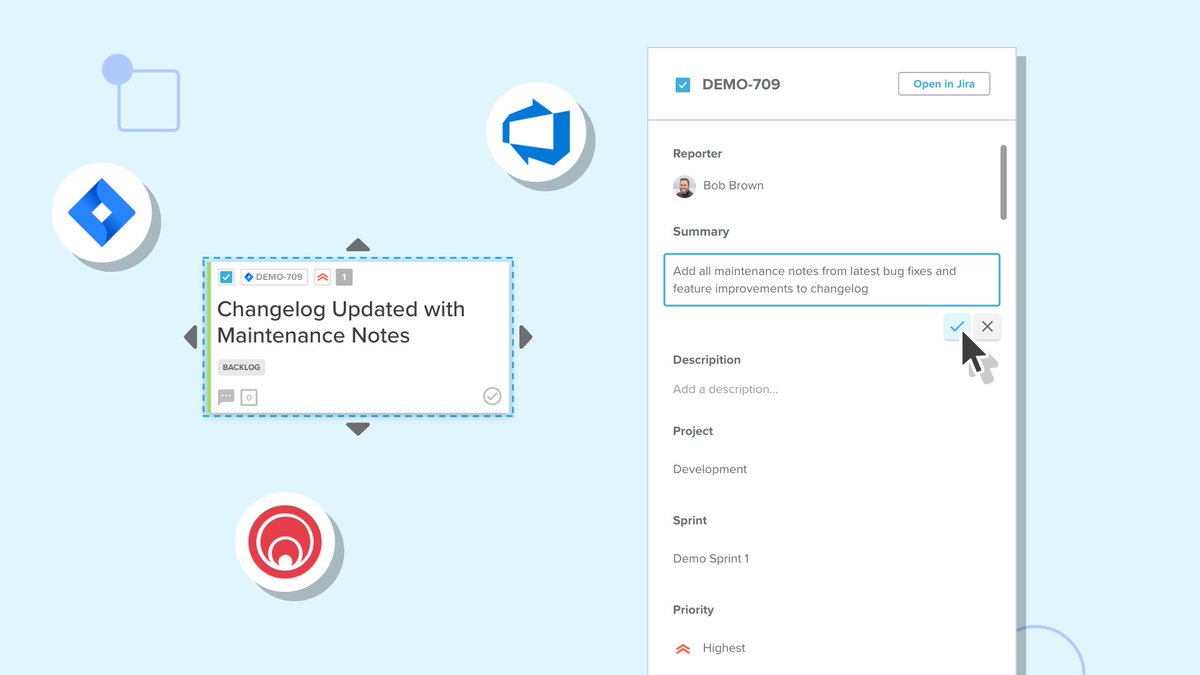
Task: Mark card complete with circled checkmark
Action: tap(492, 396)
